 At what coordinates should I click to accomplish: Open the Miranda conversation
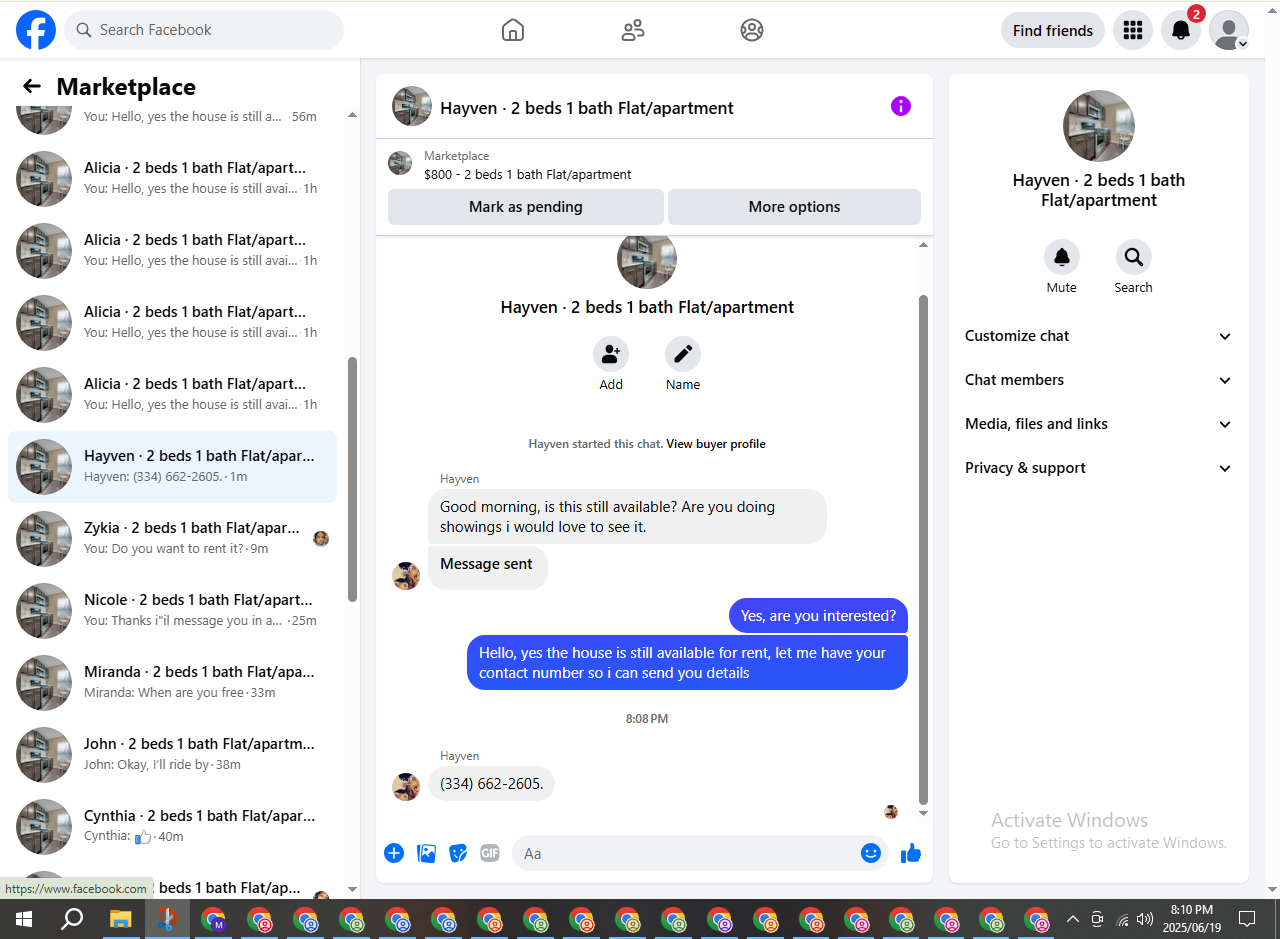[172, 683]
